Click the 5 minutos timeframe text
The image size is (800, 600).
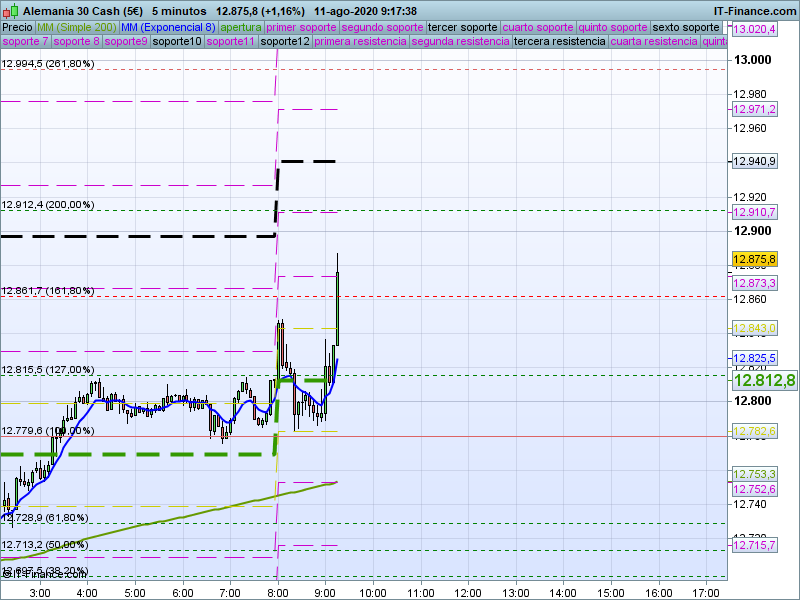pos(178,10)
